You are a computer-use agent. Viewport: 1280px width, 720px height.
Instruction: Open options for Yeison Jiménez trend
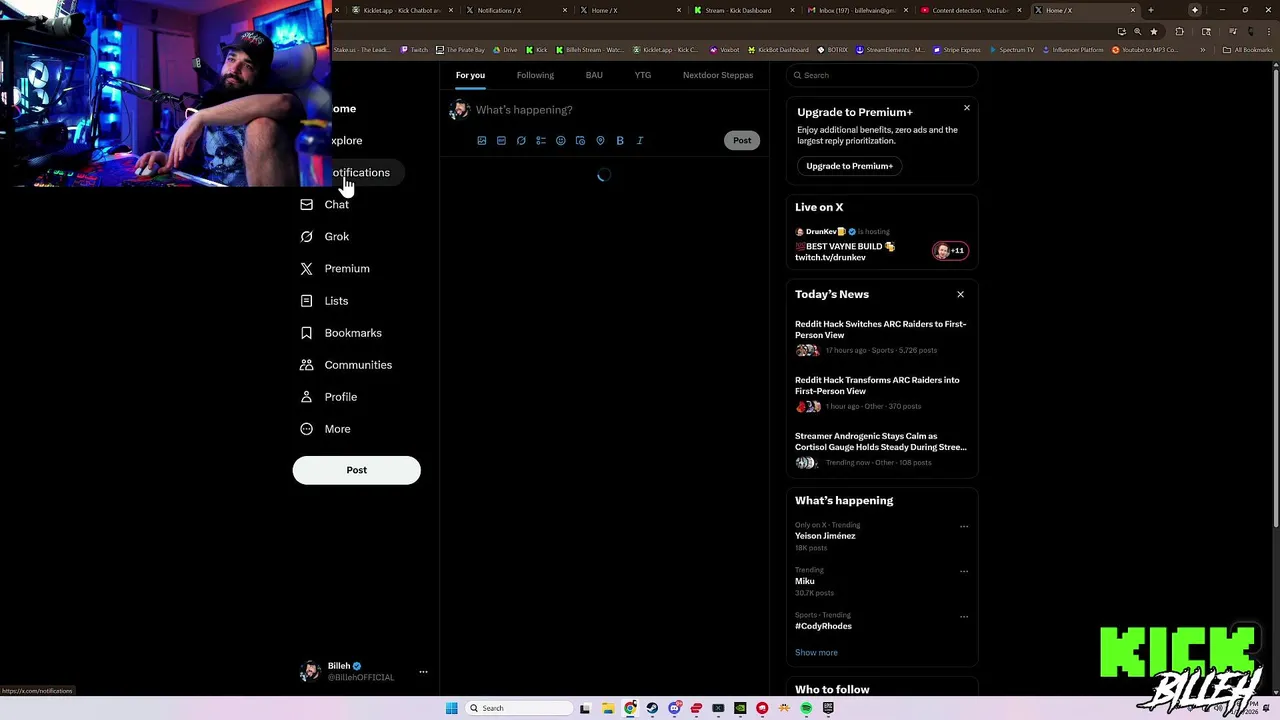click(964, 526)
